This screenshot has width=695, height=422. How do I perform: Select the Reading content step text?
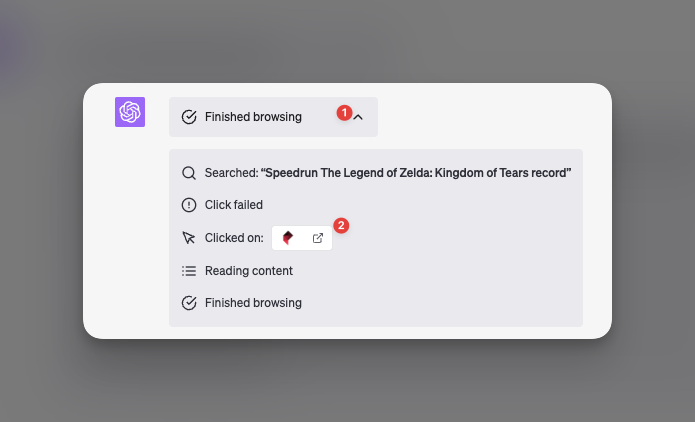(249, 270)
